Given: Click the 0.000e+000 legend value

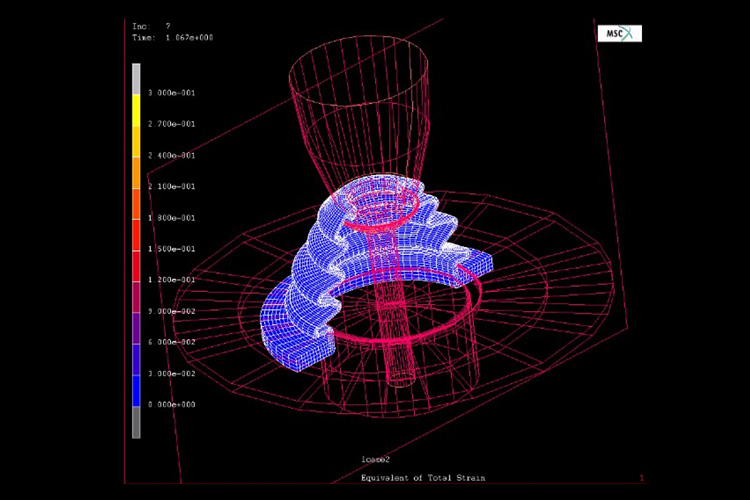Looking at the screenshot, I should tap(171, 405).
